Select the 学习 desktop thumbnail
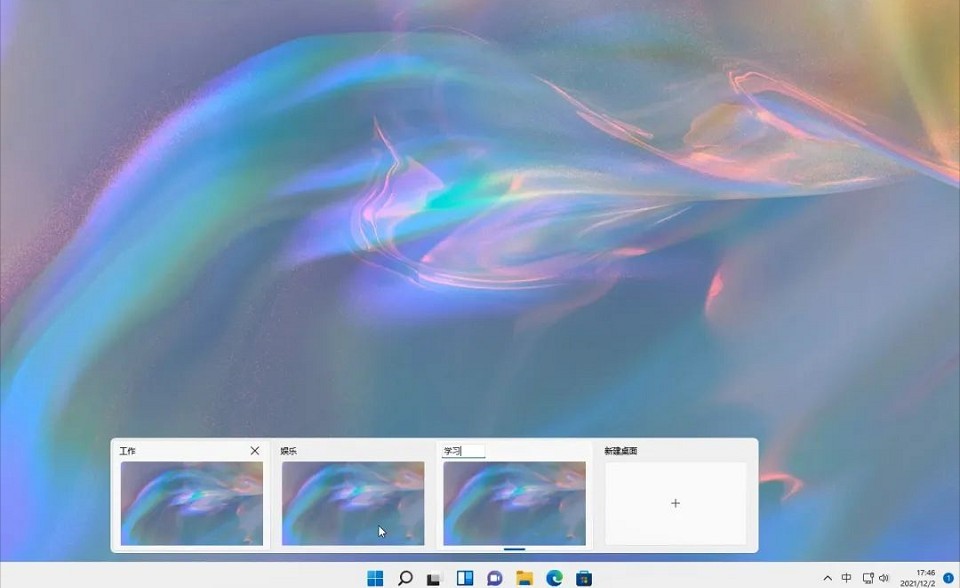Viewport: 960px width, 588px height. tap(514, 503)
